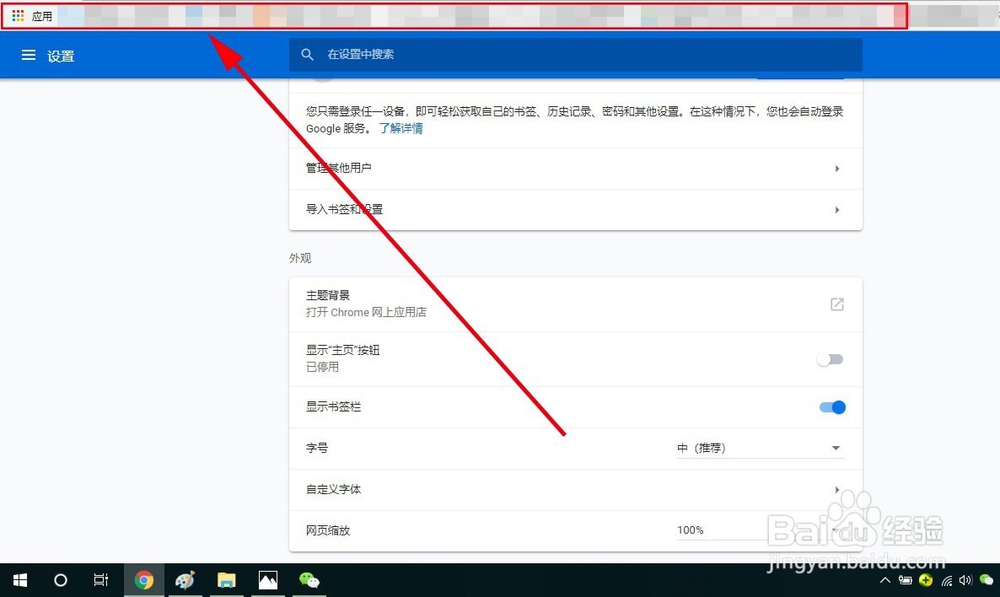Open the 了解详情 link
This screenshot has width=1000, height=597.
(x=401, y=128)
